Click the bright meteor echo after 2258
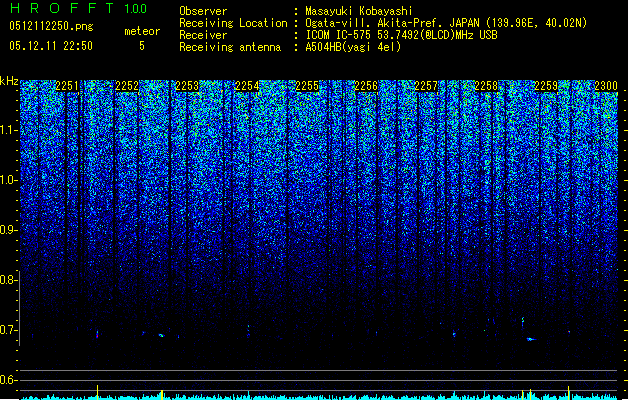 (x=531, y=339)
